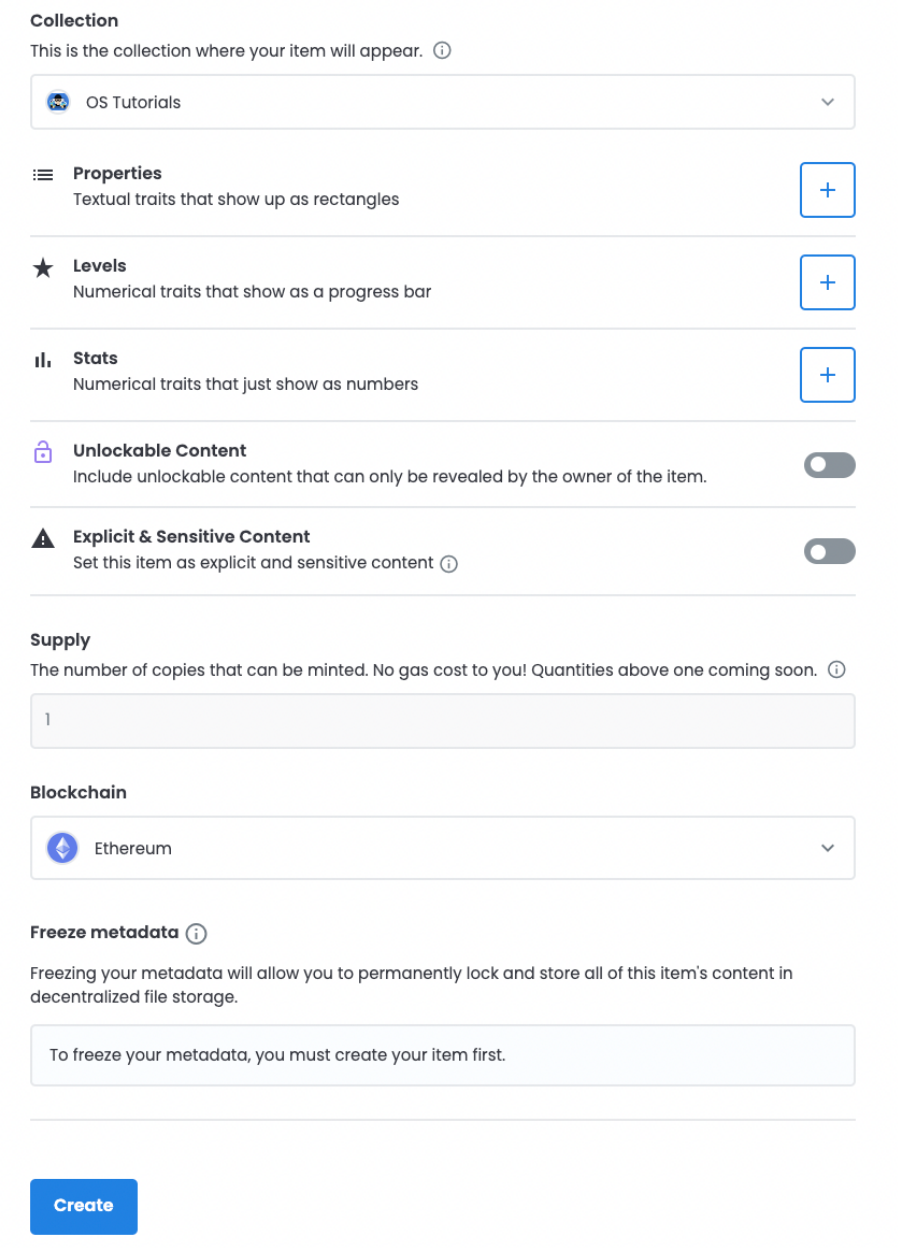This screenshot has width=898, height=1248.
Task: Click the Levels star icon
Action: coord(43,268)
